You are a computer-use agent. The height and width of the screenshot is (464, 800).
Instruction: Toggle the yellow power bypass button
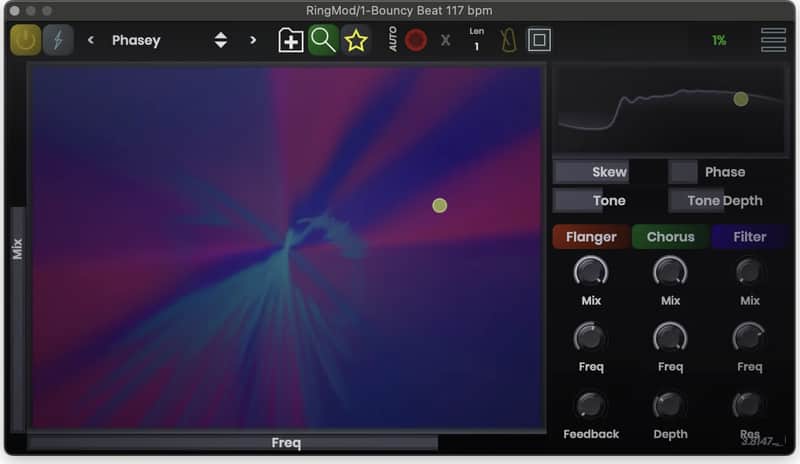[x=26, y=40]
